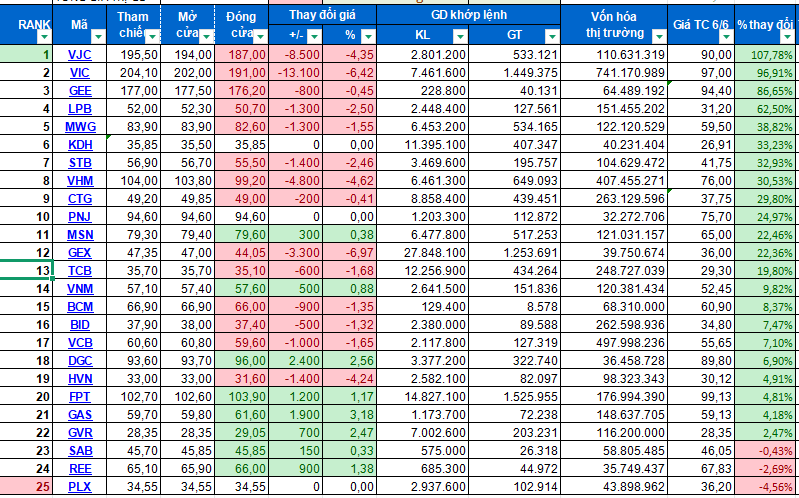The width and height of the screenshot is (799, 498).
Task: Select GAS price change 1.900
Action: click(x=296, y=415)
